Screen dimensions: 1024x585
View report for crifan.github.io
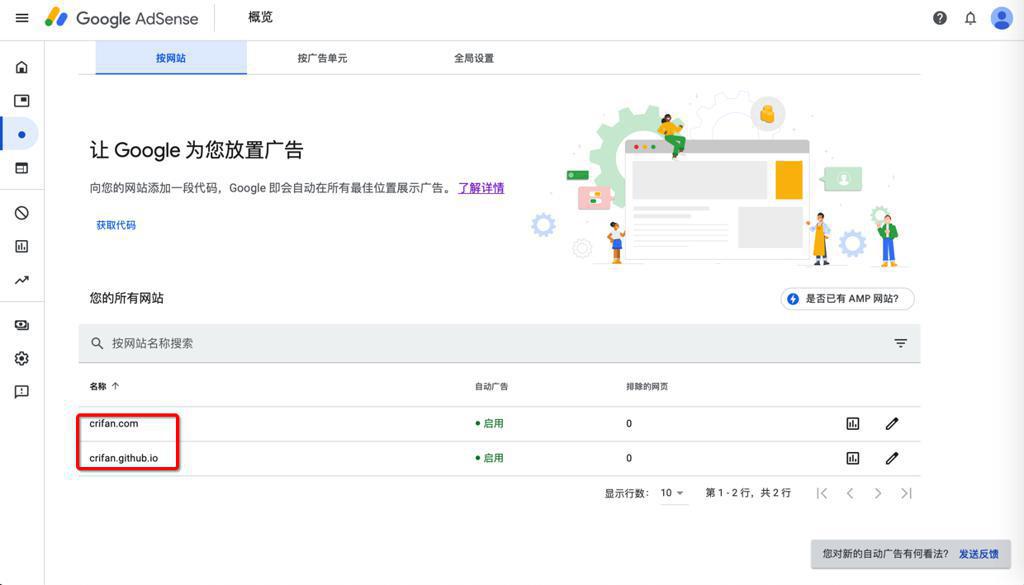point(853,458)
